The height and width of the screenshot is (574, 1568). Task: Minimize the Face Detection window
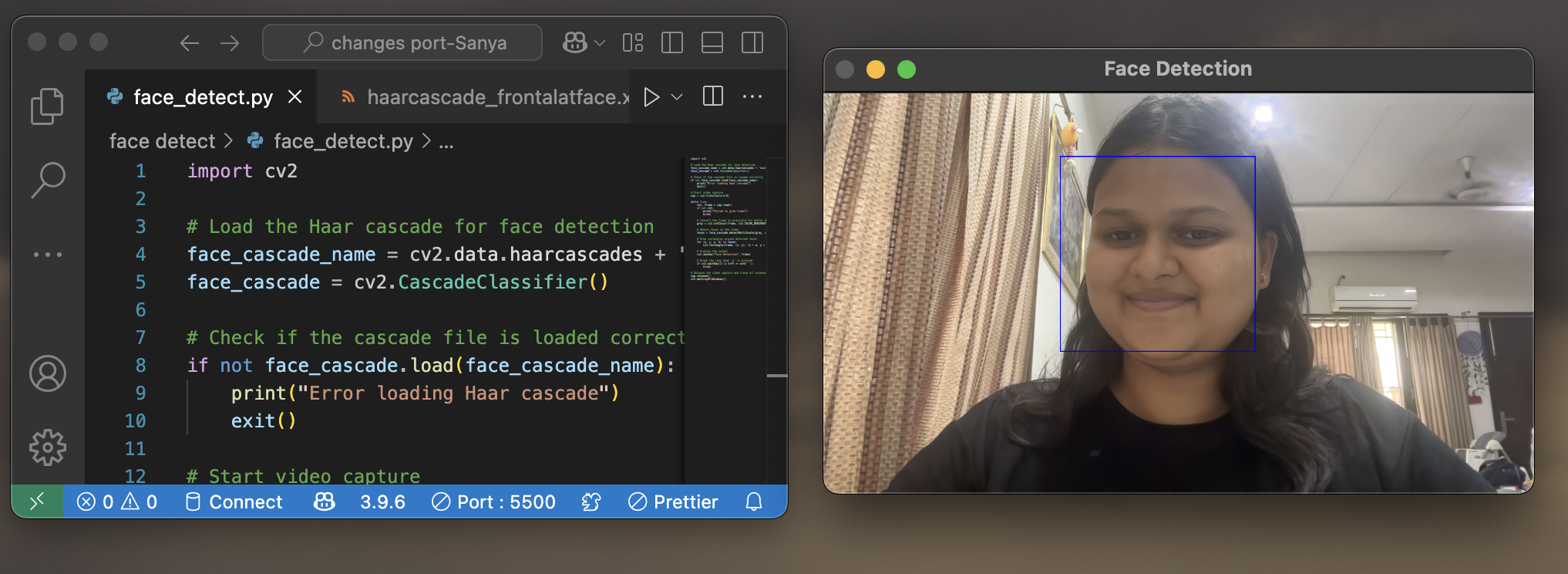point(876,69)
